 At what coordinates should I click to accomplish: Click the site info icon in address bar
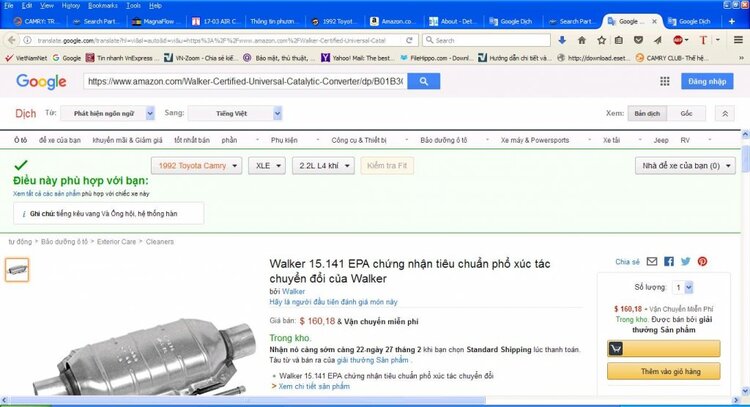pos(28,40)
